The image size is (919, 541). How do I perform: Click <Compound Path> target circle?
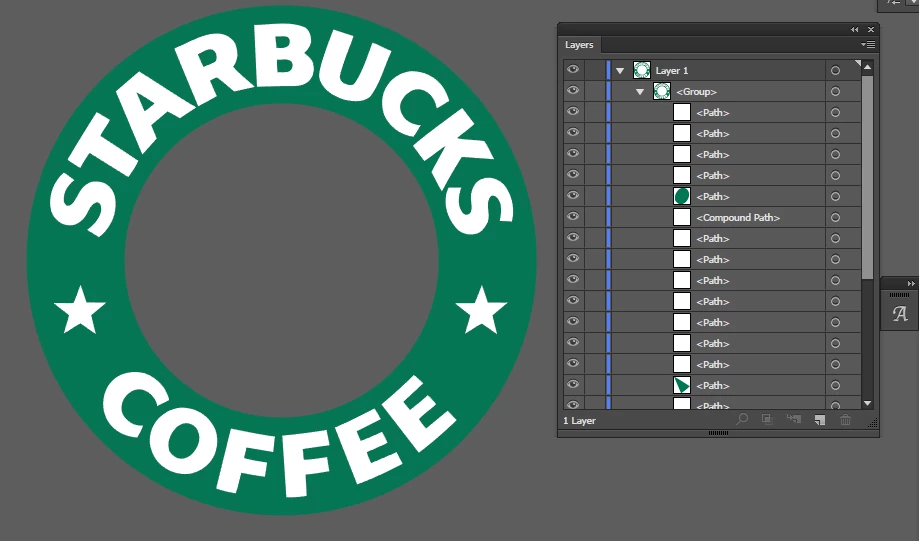[x=835, y=217]
